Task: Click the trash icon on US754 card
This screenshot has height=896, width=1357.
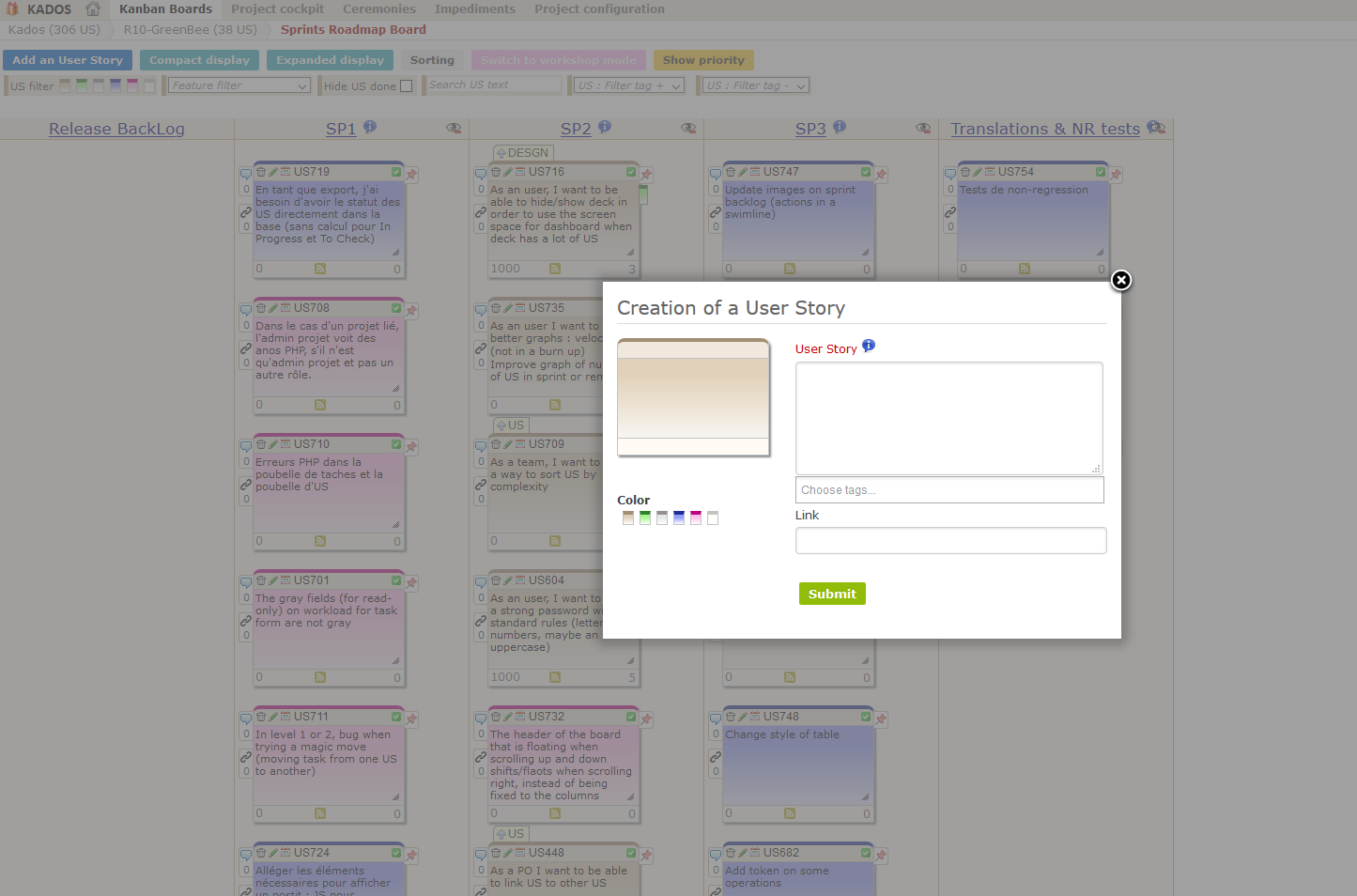Action: click(x=965, y=172)
